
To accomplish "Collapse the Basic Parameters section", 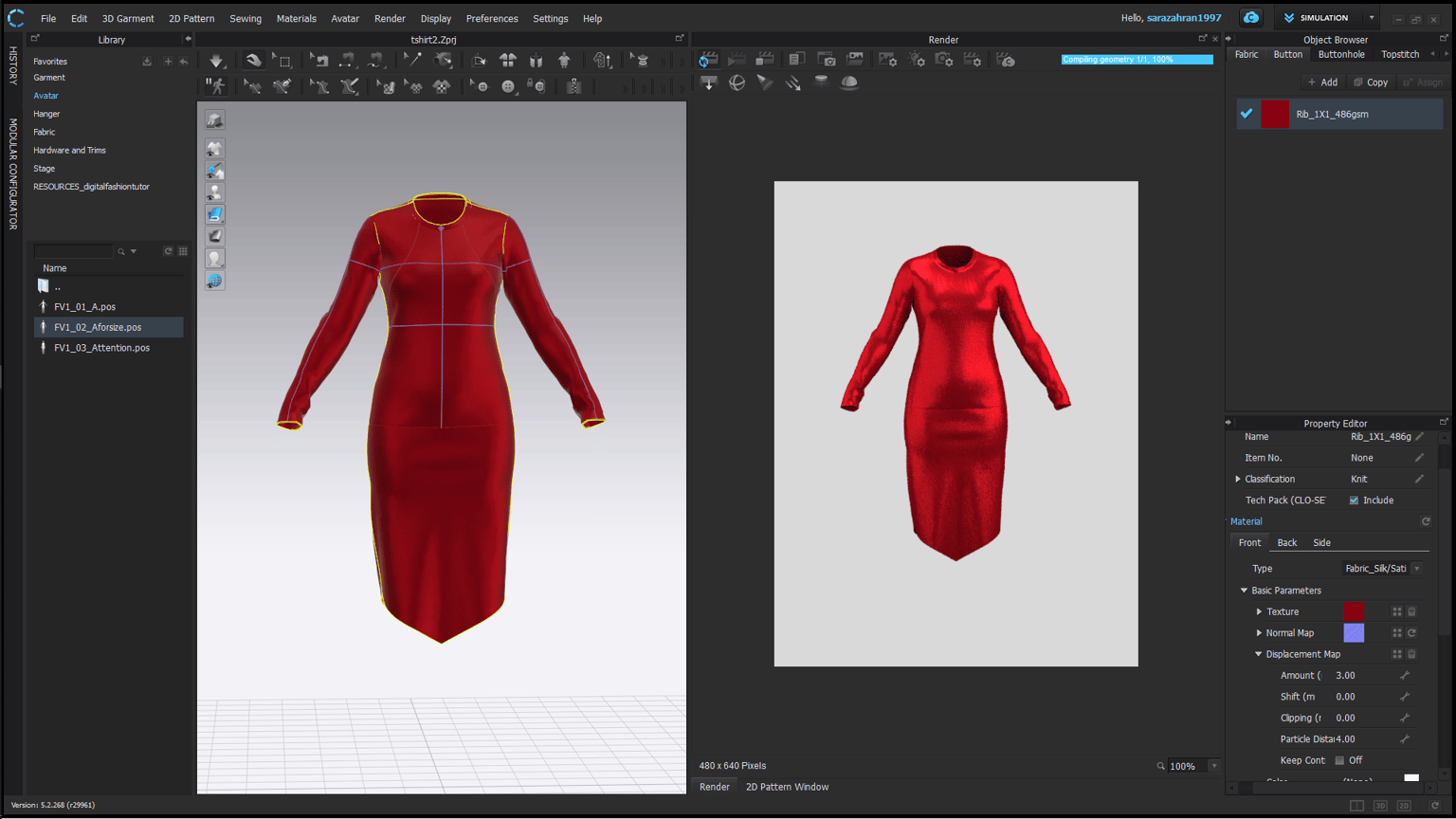I will 1245,591.
